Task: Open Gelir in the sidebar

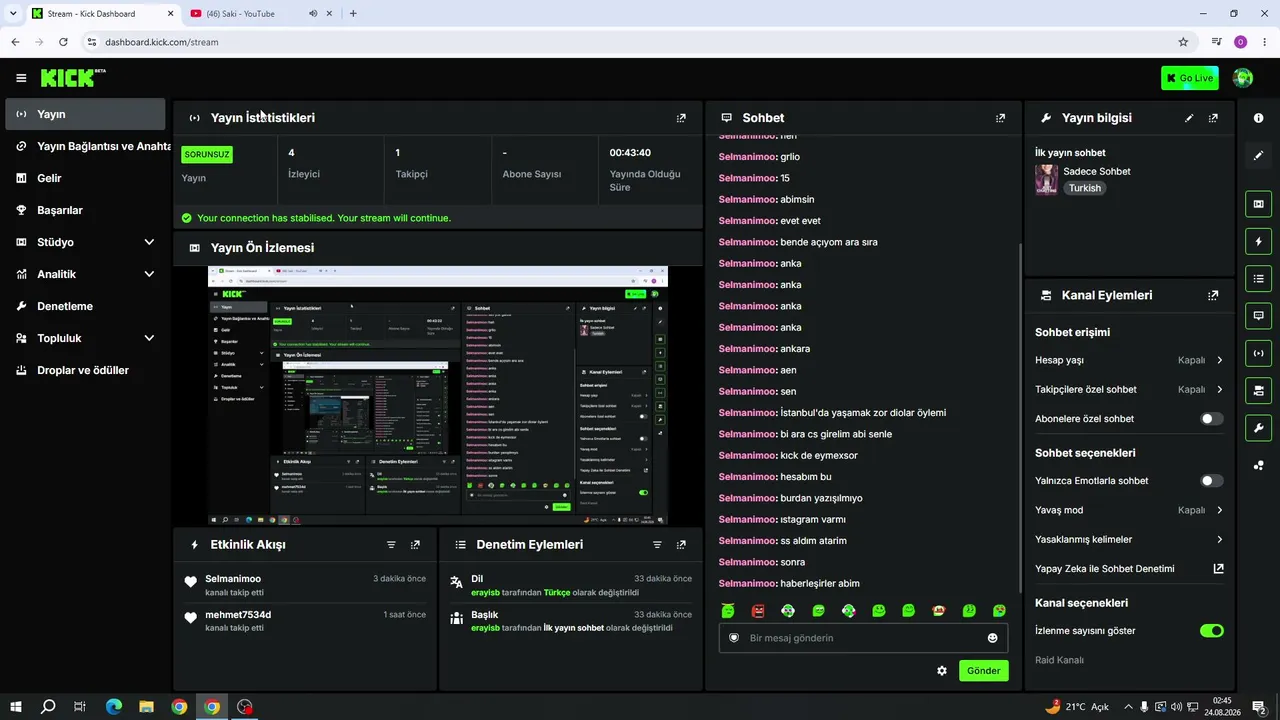Action: pos(85,178)
